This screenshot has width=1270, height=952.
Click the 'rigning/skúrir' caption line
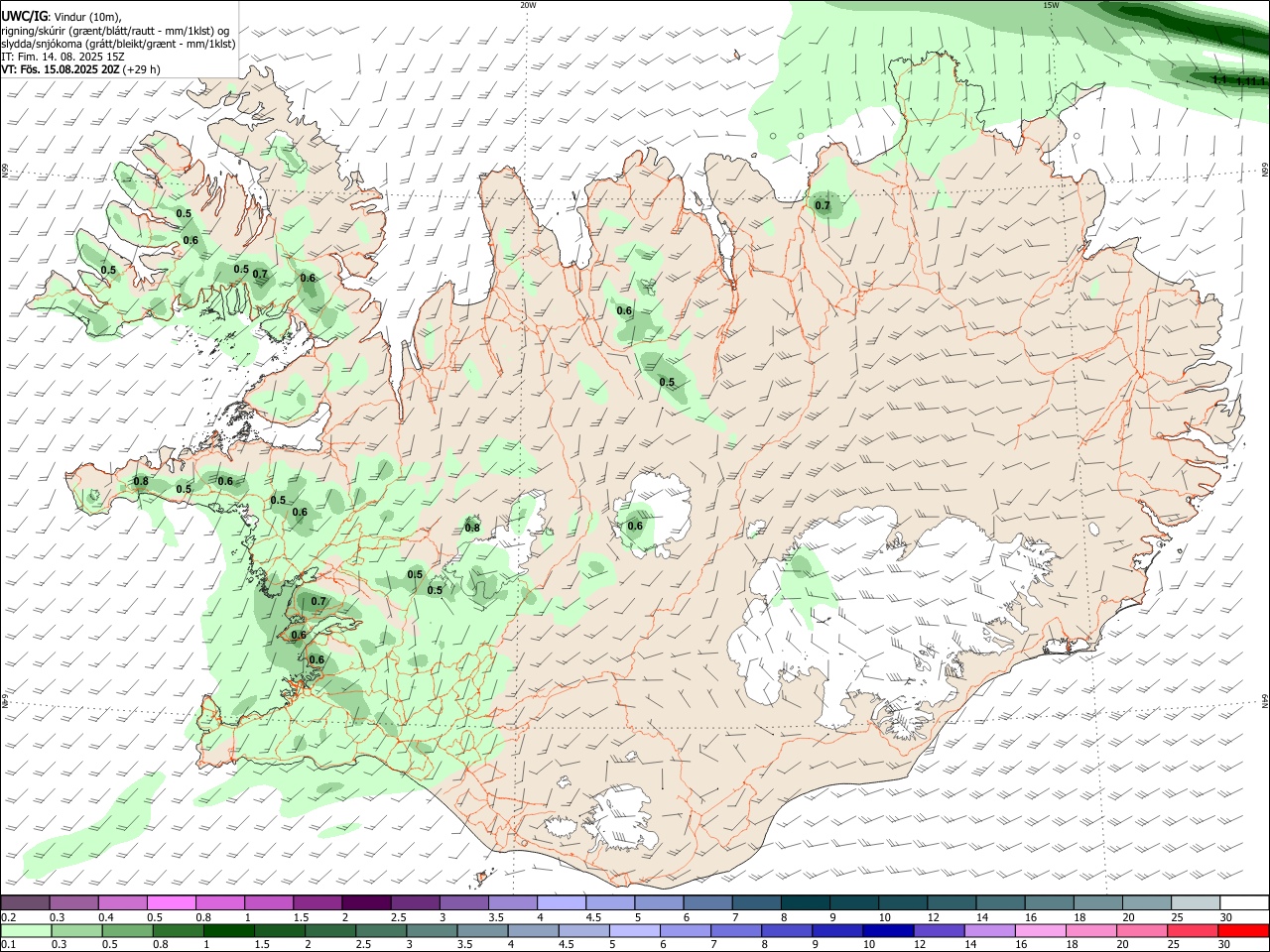tap(115, 31)
